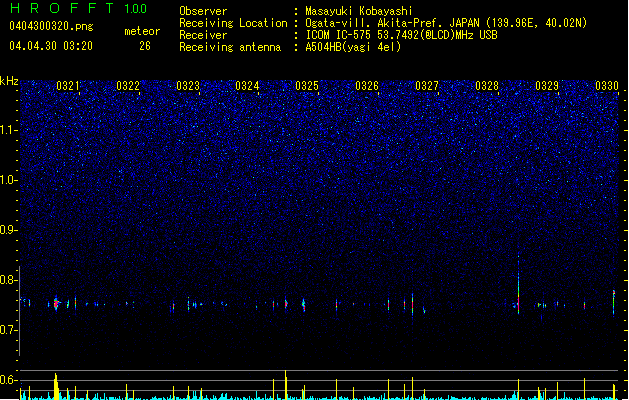The height and width of the screenshot is (400, 629).
Task: Click the 1.0 kHz axis label
Action: point(9,180)
